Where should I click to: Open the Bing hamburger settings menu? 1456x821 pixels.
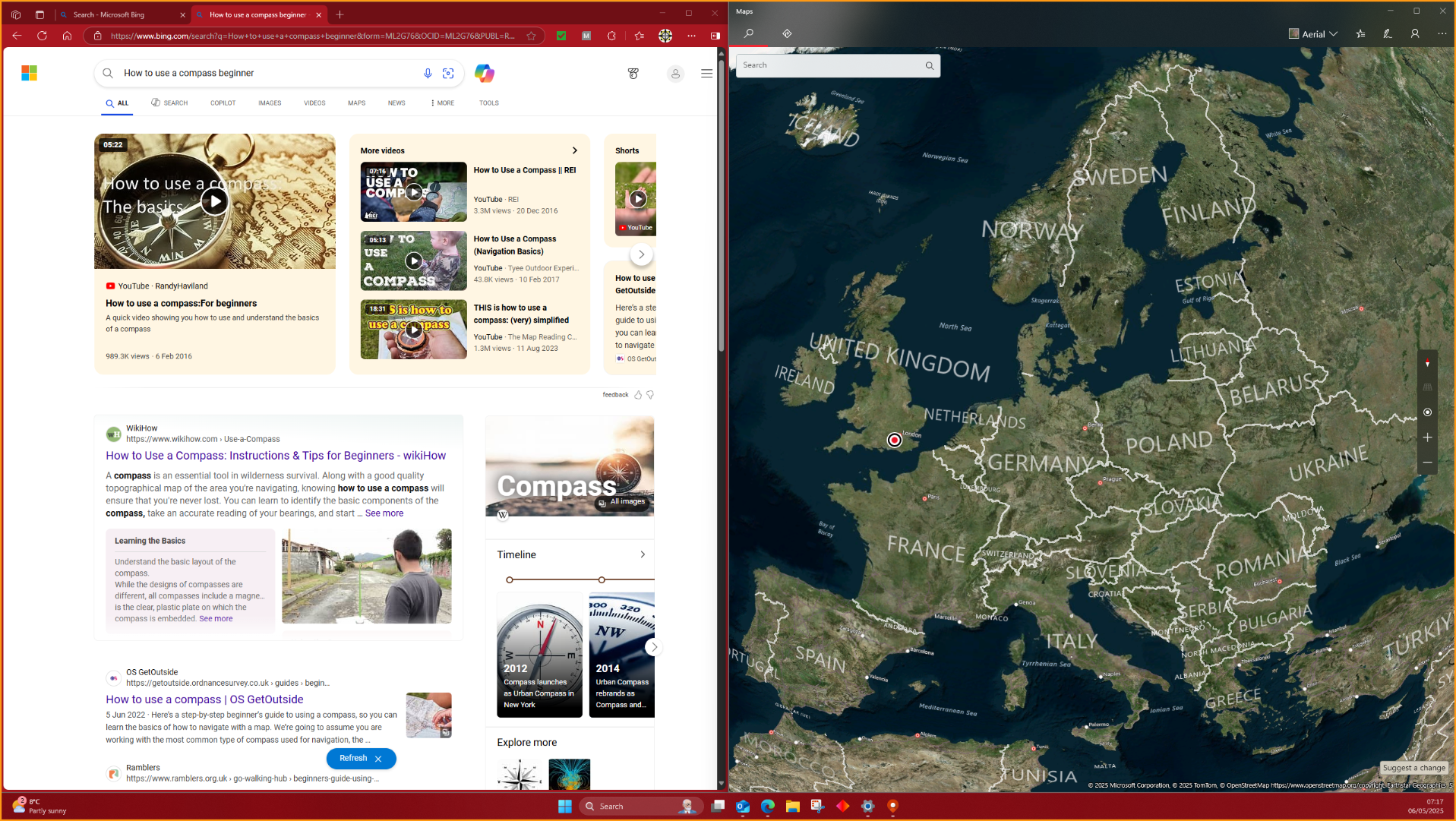point(706,74)
